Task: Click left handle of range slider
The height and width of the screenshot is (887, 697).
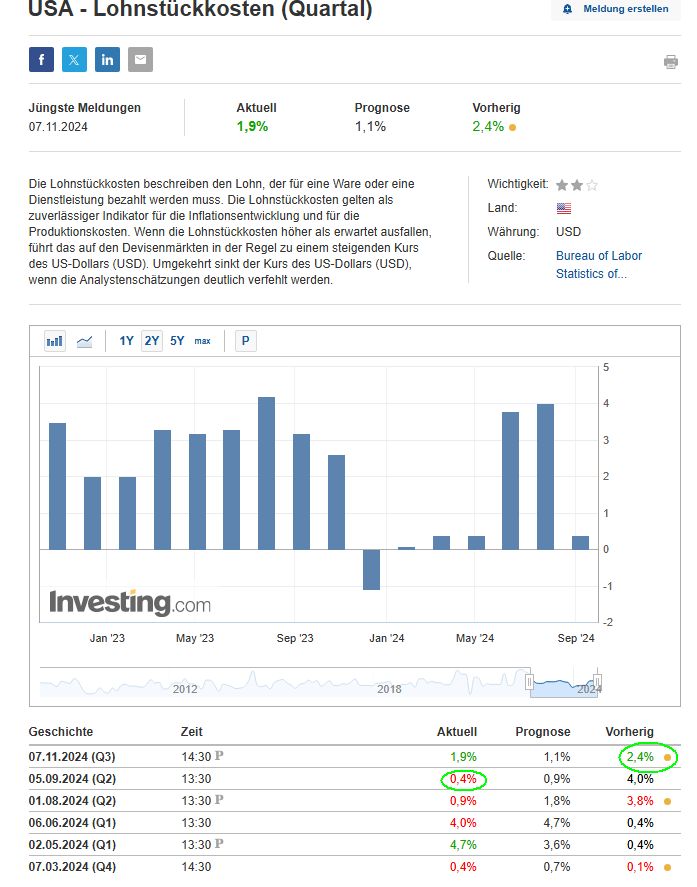Action: [529, 682]
